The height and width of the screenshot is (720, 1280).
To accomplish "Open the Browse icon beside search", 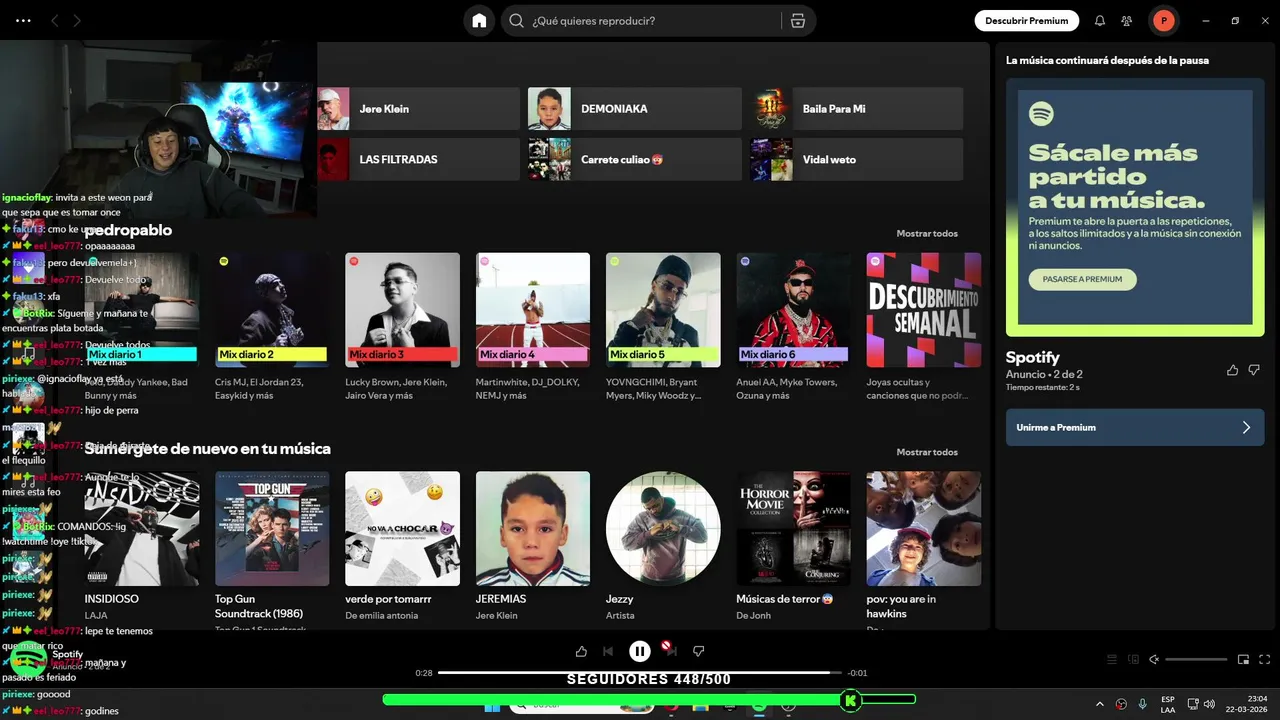I will (797, 21).
